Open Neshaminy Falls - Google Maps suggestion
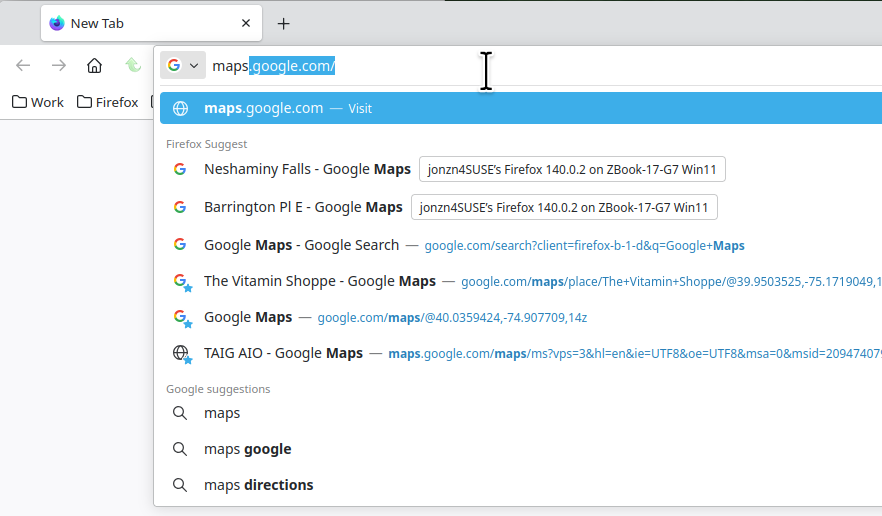Viewport: 882px width, 516px height. [x=521, y=169]
